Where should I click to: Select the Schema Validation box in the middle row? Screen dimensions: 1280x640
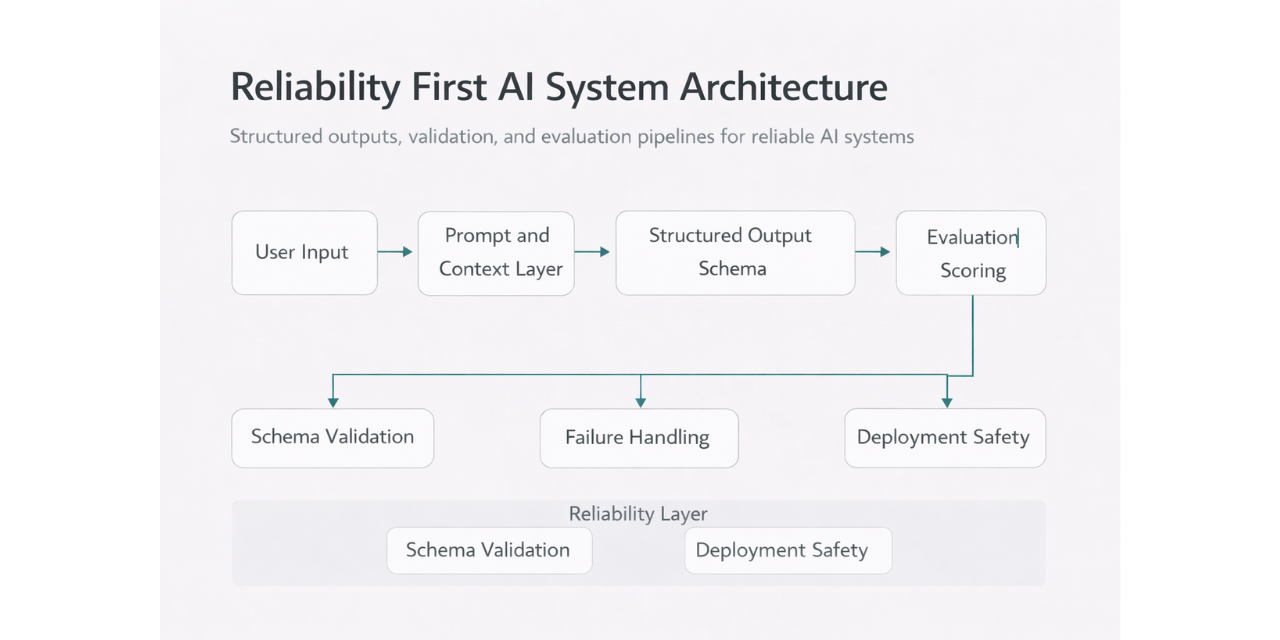(332, 437)
